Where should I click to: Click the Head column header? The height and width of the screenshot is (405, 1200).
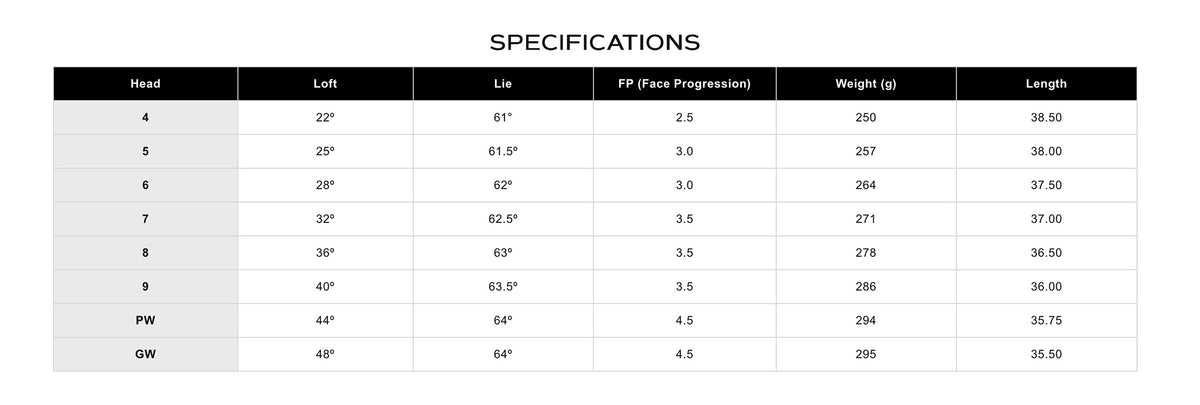[146, 84]
